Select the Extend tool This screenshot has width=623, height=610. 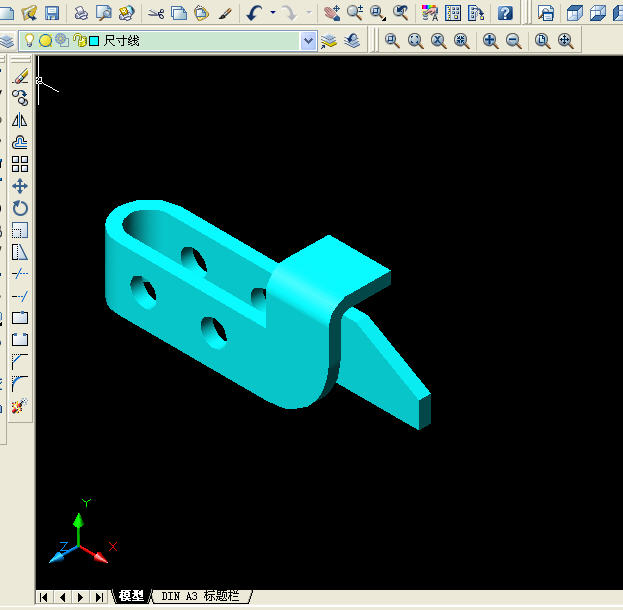click(x=20, y=296)
